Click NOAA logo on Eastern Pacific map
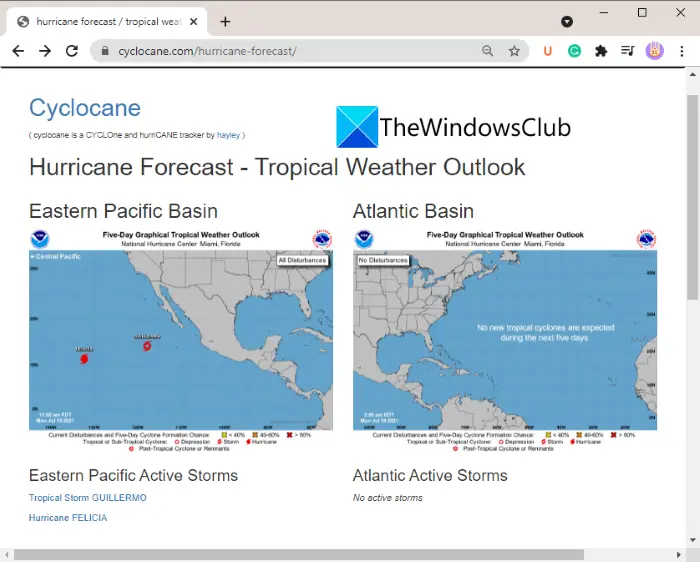The image size is (700, 562). (40, 239)
